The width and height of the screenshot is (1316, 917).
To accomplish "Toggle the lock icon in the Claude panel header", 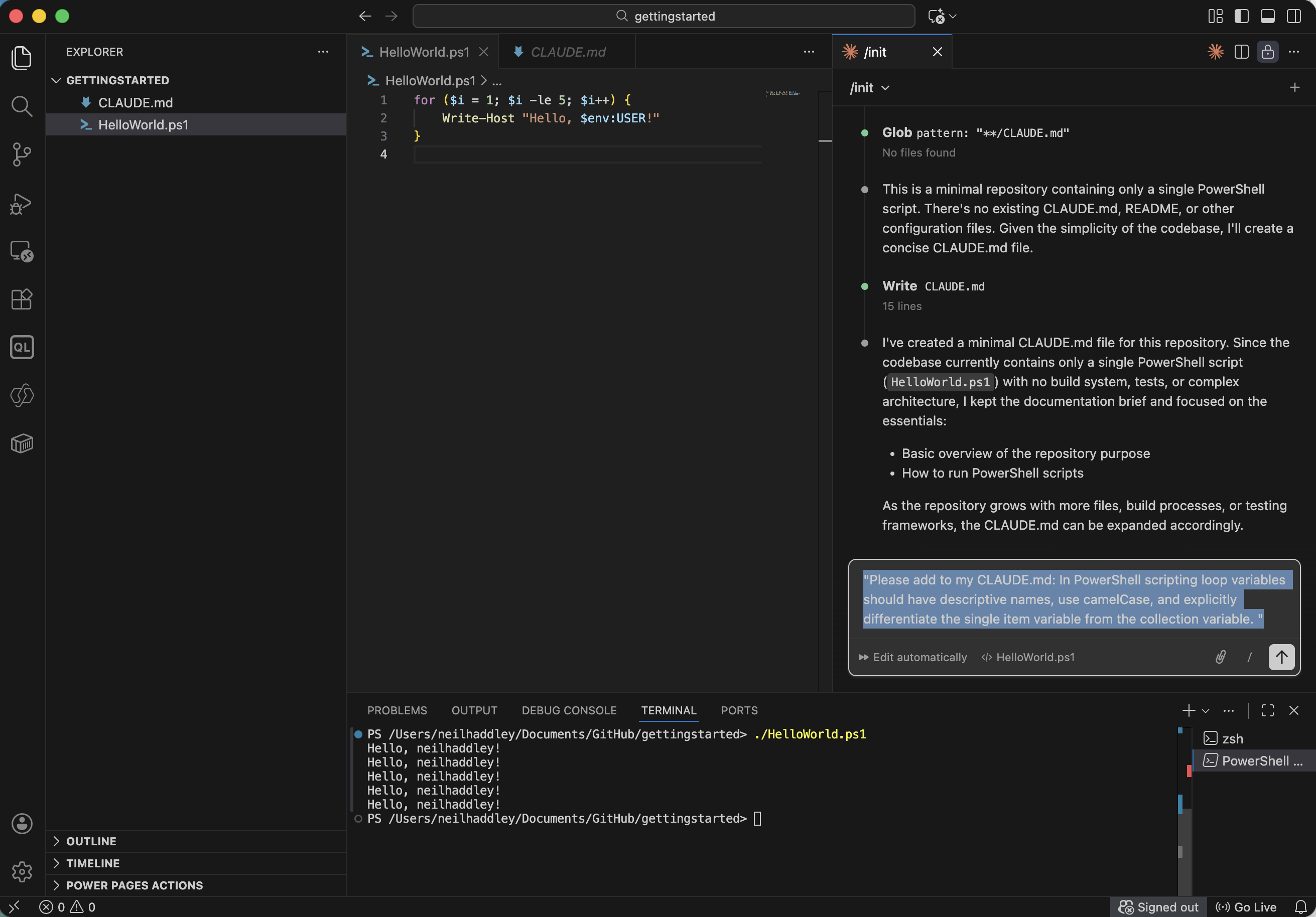I will click(x=1267, y=52).
